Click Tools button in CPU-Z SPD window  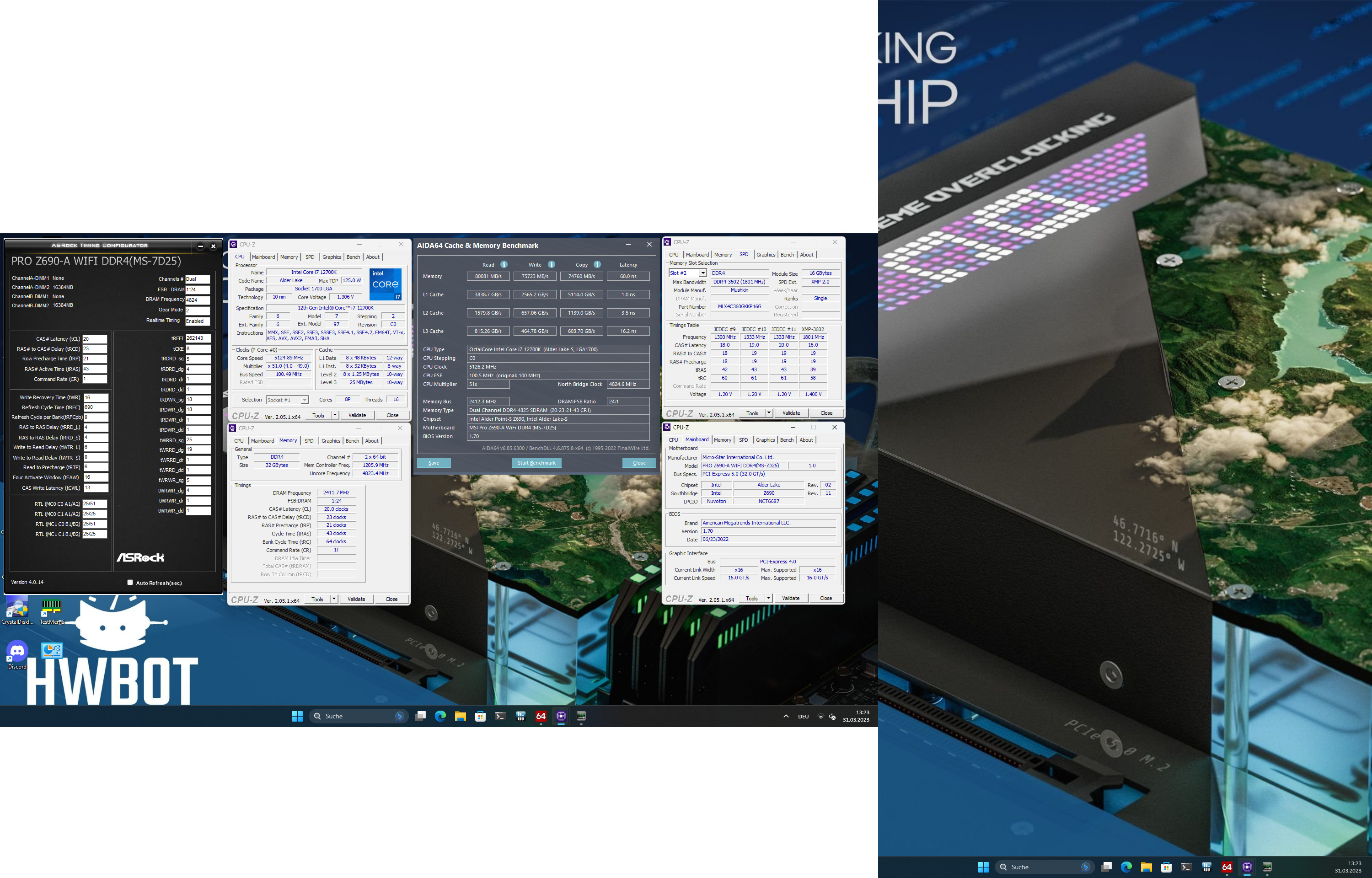[x=752, y=413]
